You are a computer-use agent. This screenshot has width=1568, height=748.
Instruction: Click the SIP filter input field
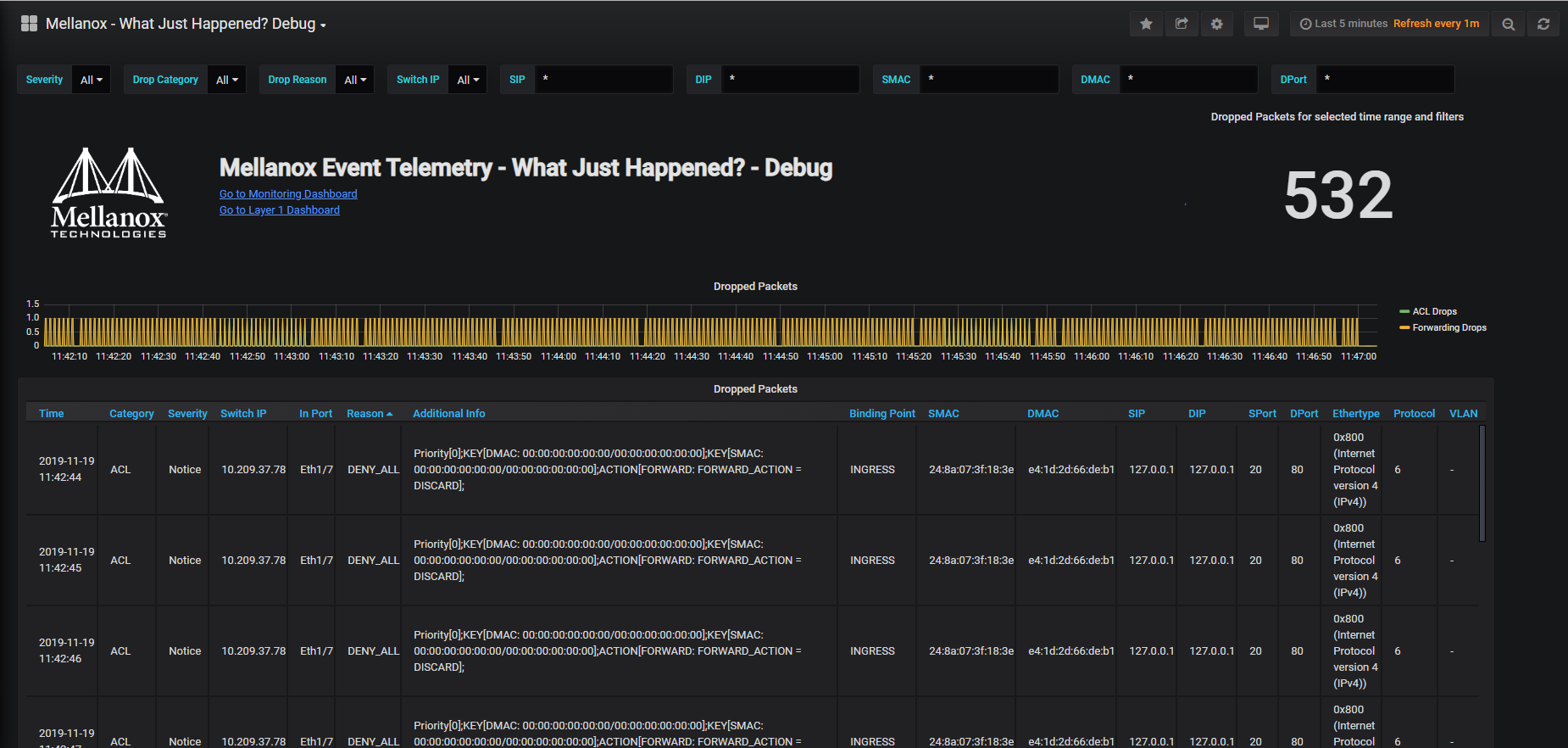(603, 80)
